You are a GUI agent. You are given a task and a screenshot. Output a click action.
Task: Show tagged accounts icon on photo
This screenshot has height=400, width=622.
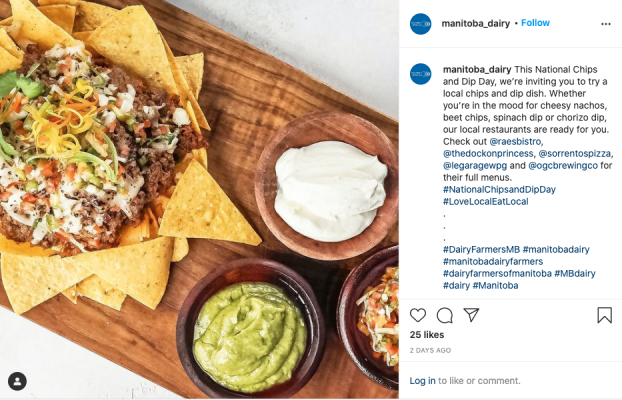pos(17,381)
